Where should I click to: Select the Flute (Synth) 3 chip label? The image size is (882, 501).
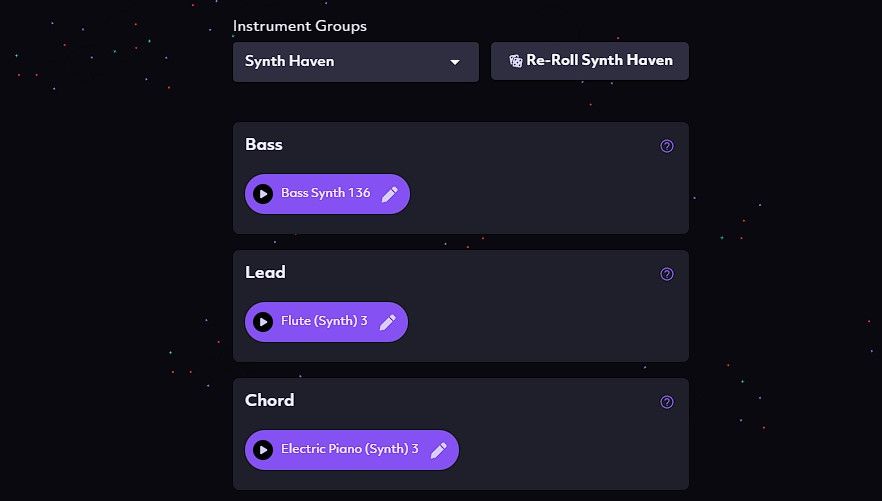(324, 322)
